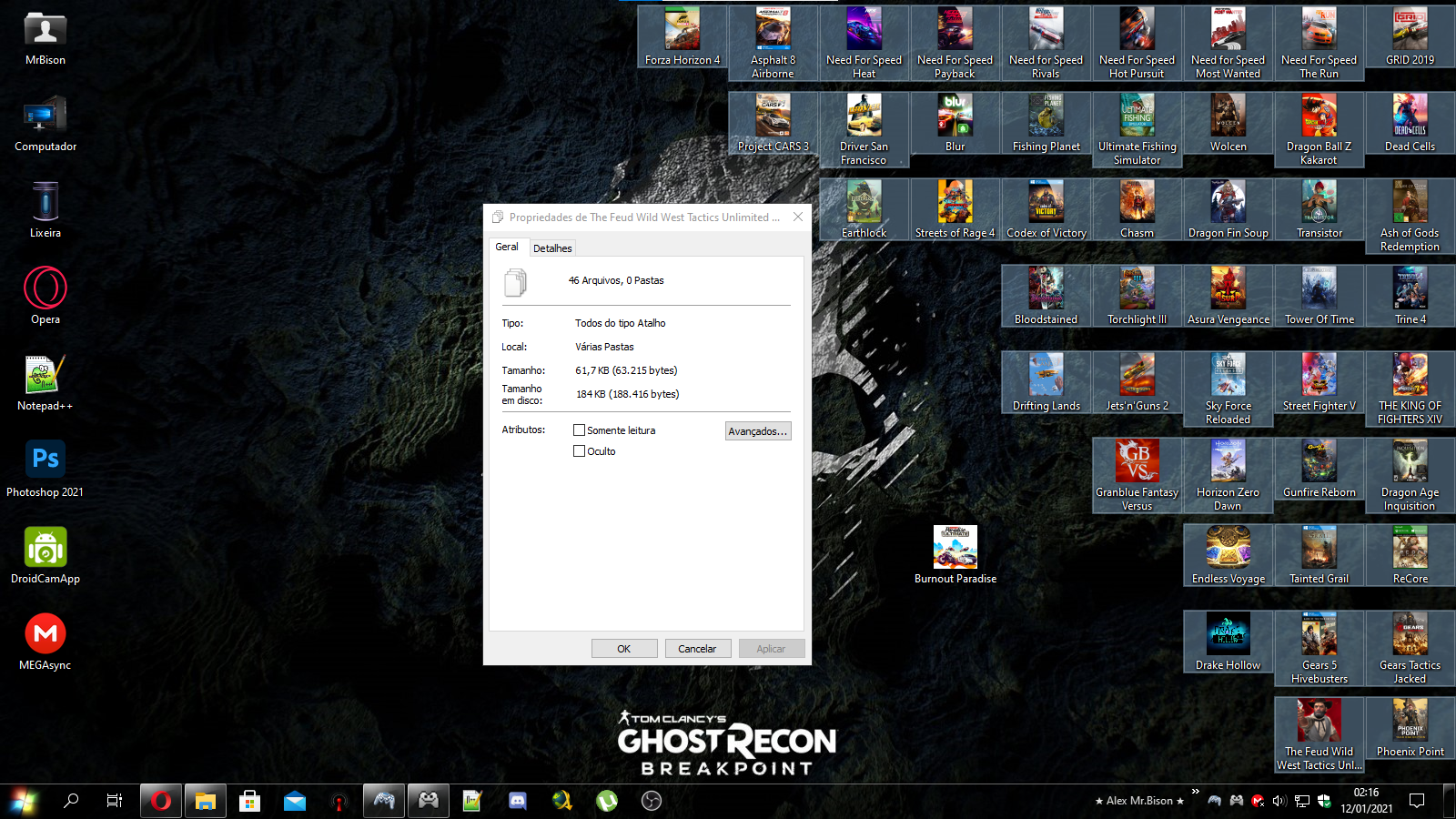Click the uTorrent taskbar icon

pyautogui.click(x=607, y=801)
